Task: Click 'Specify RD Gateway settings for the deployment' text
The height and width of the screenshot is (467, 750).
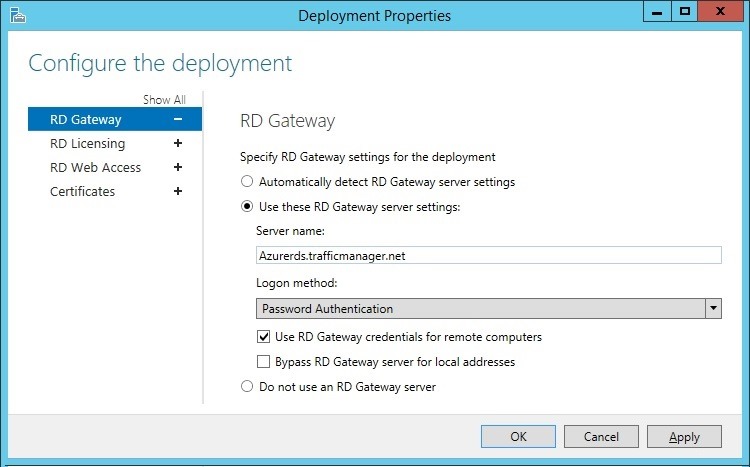Action: [x=367, y=157]
